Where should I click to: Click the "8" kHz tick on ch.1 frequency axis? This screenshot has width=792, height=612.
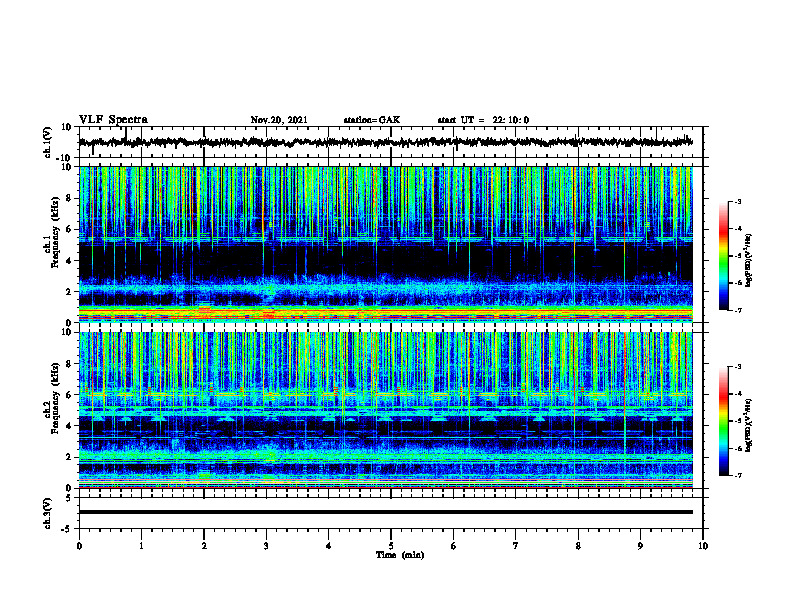point(69,198)
